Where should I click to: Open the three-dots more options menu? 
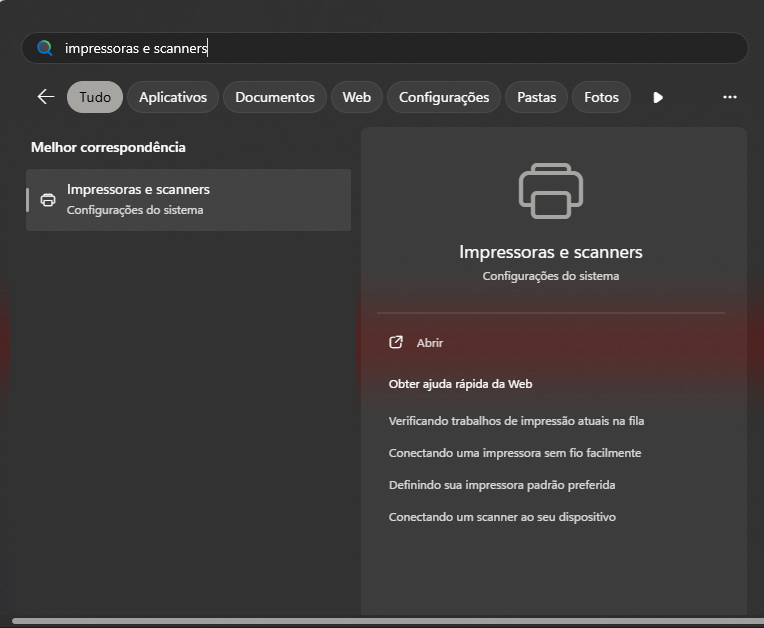729,97
